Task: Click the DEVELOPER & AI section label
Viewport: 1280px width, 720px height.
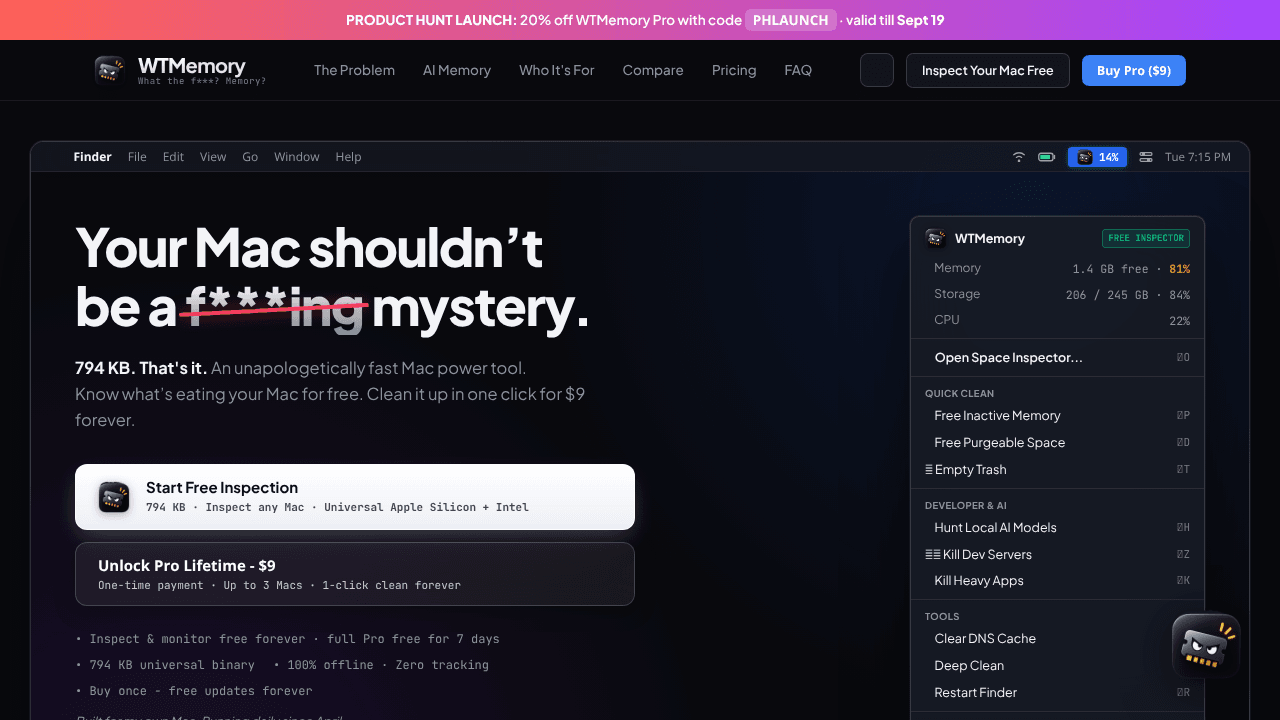Action: (x=965, y=506)
